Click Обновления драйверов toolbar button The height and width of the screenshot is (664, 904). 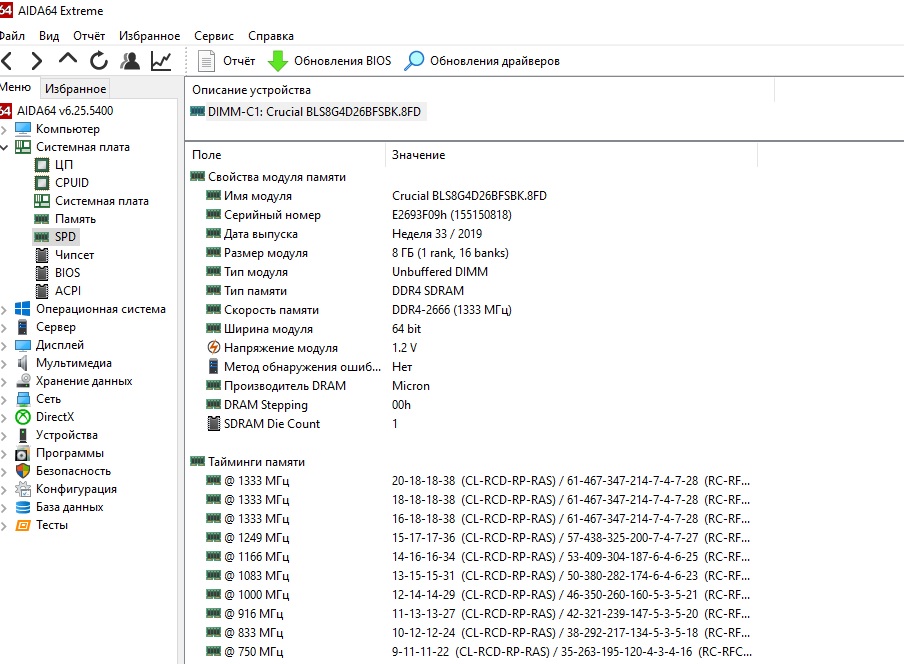tap(482, 61)
